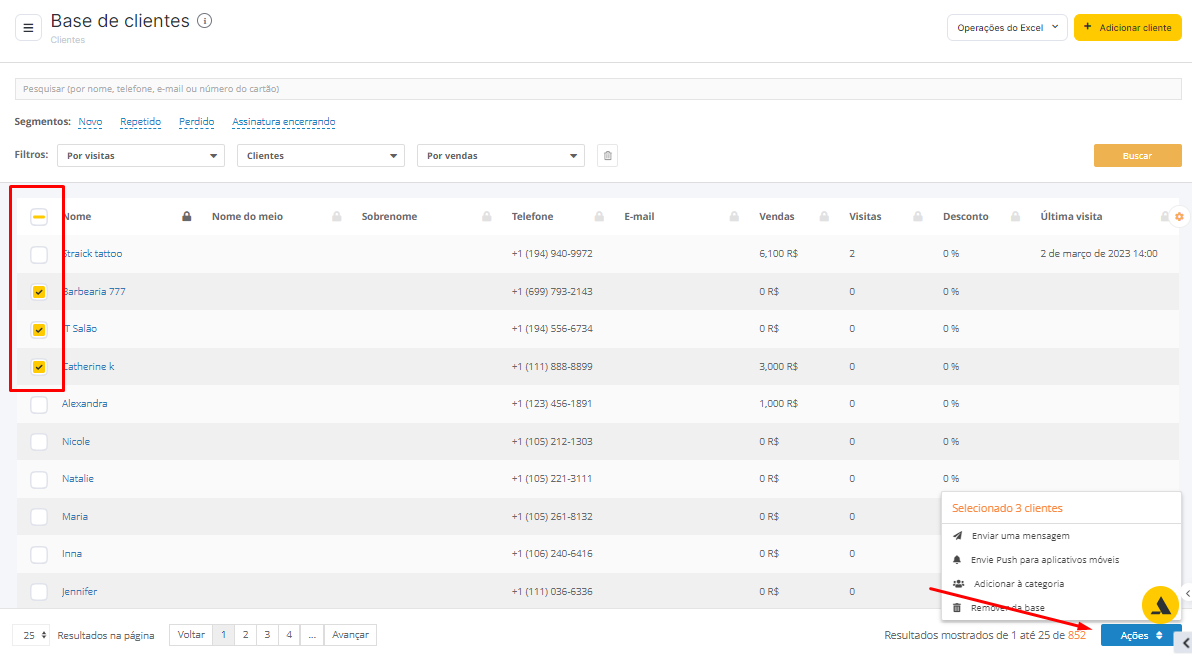Select the Maria row checkbox
This screenshot has height=657, width=1192.
pos(39,517)
